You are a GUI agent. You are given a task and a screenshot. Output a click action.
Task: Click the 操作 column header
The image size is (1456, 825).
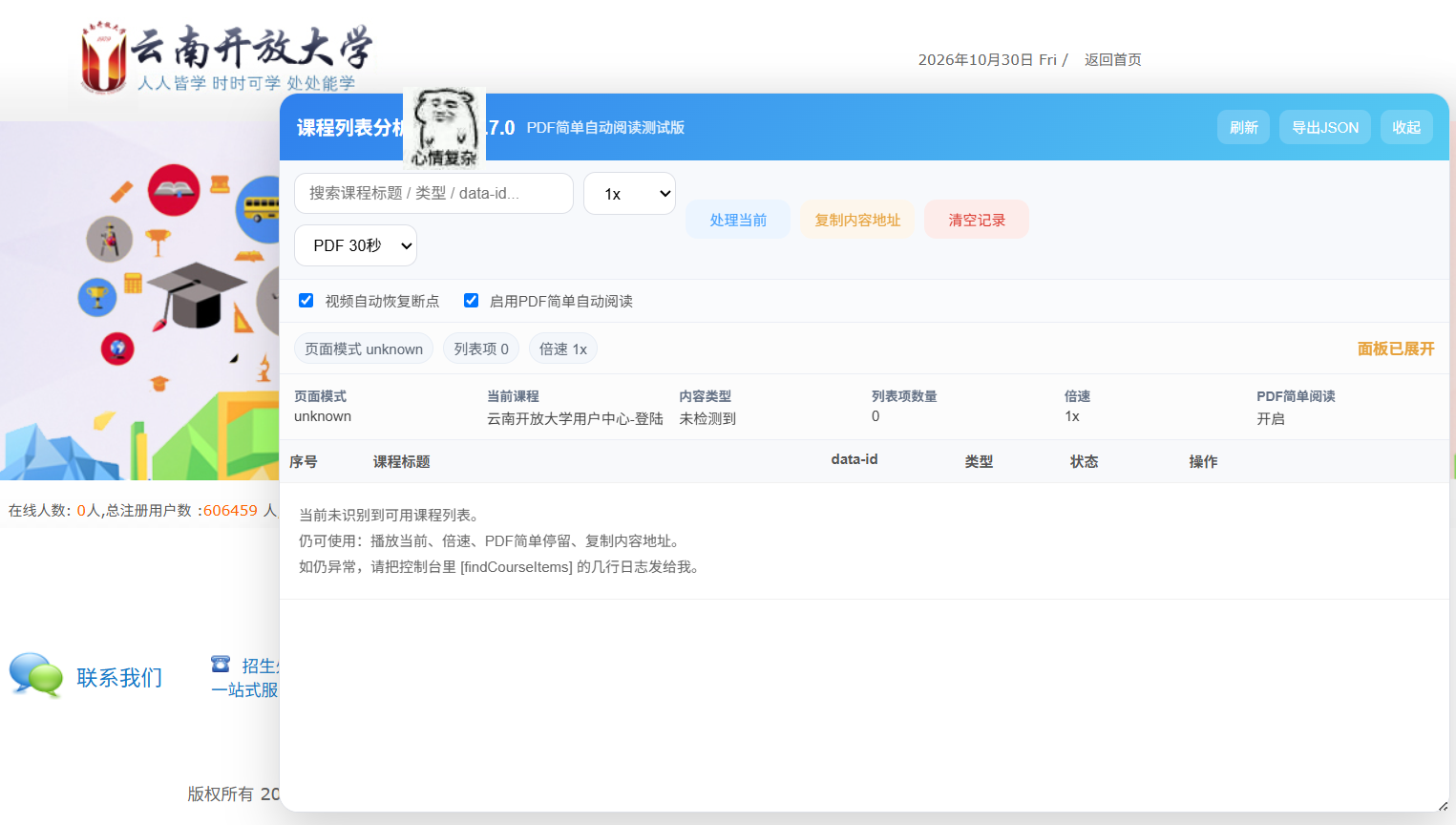point(1203,461)
